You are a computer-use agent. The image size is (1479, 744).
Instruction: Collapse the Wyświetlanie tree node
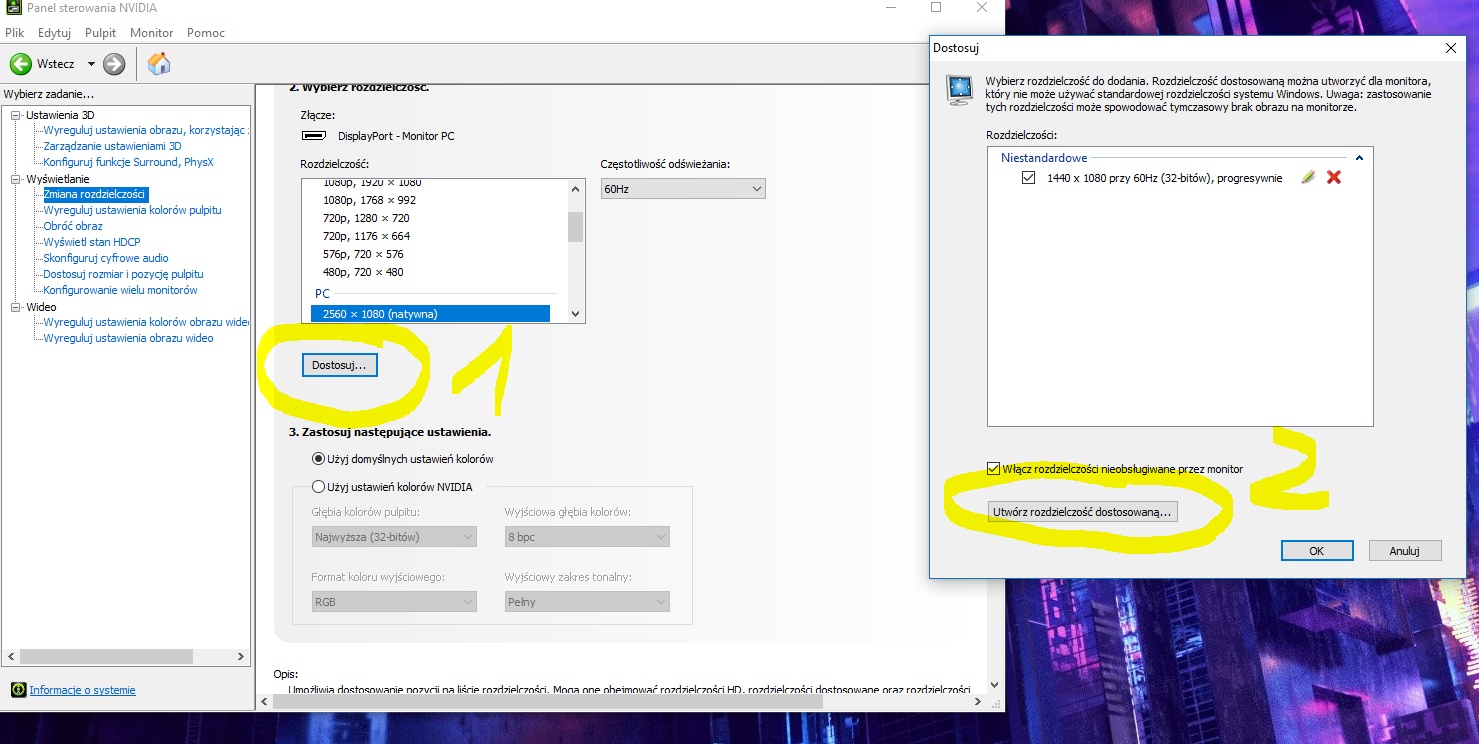point(16,179)
